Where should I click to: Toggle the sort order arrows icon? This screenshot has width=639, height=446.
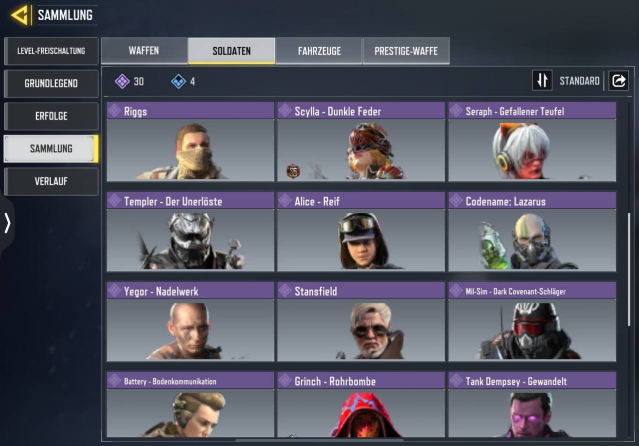coord(542,80)
